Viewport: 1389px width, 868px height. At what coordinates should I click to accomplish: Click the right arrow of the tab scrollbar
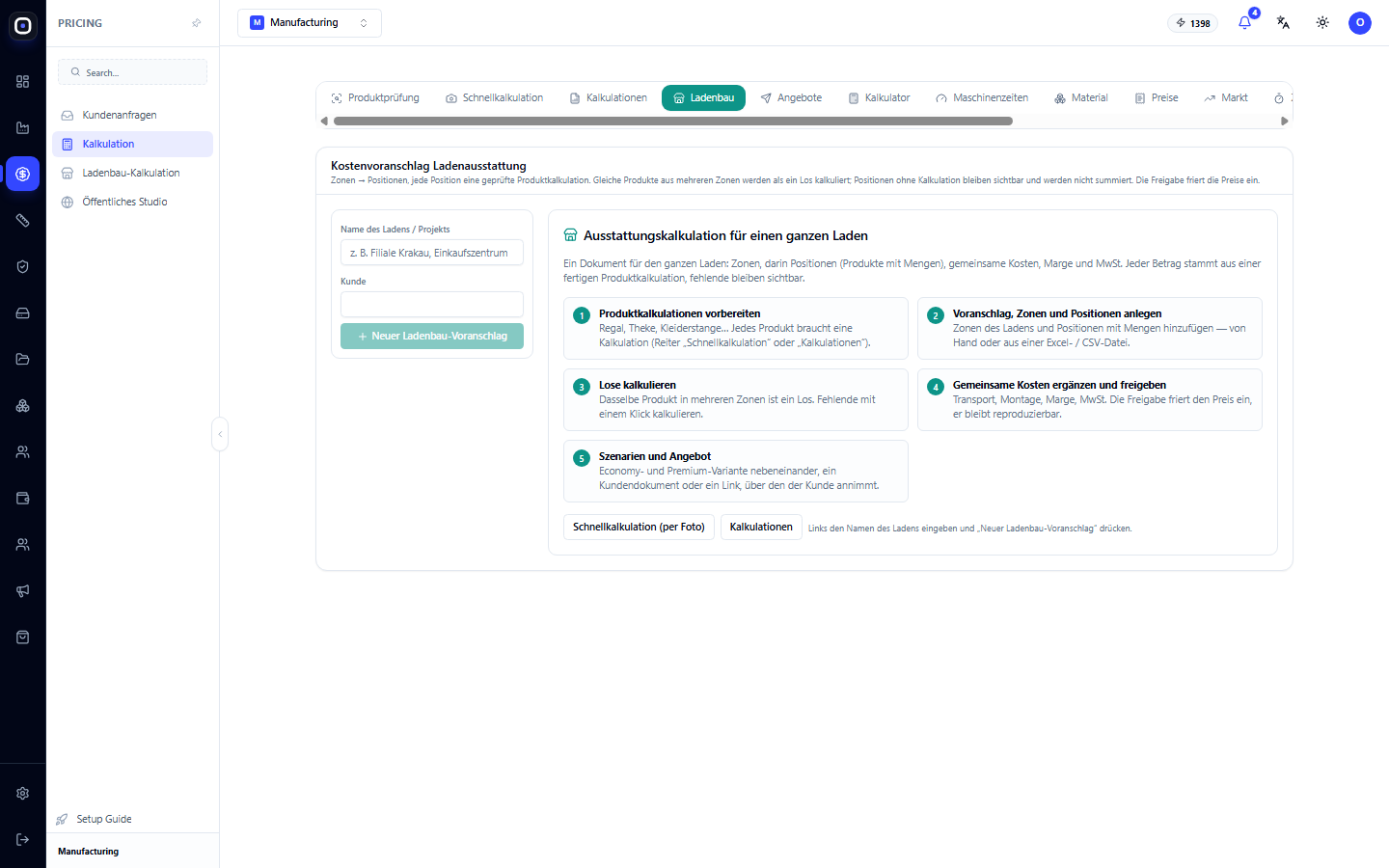(1284, 122)
